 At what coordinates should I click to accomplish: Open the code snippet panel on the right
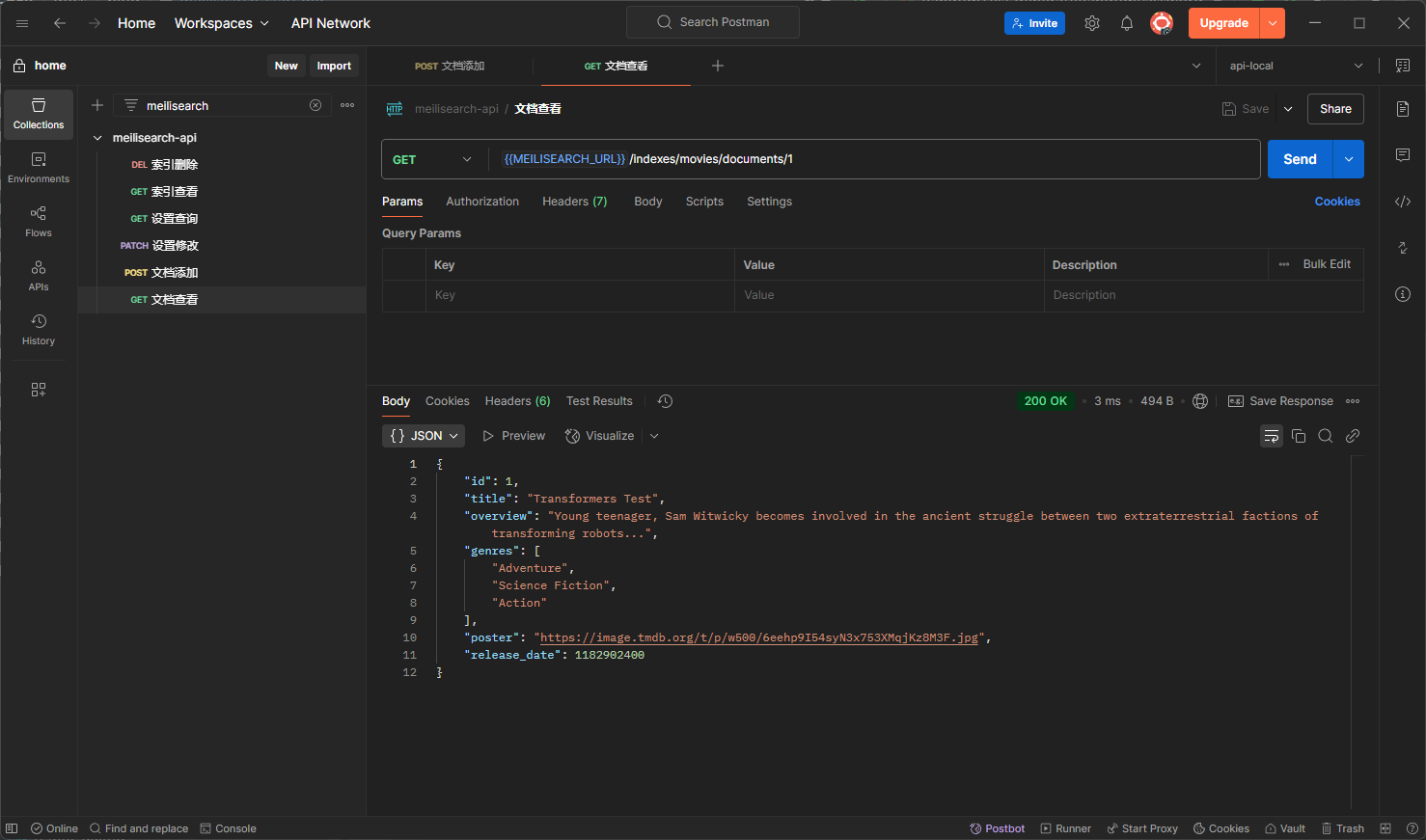[1402, 201]
